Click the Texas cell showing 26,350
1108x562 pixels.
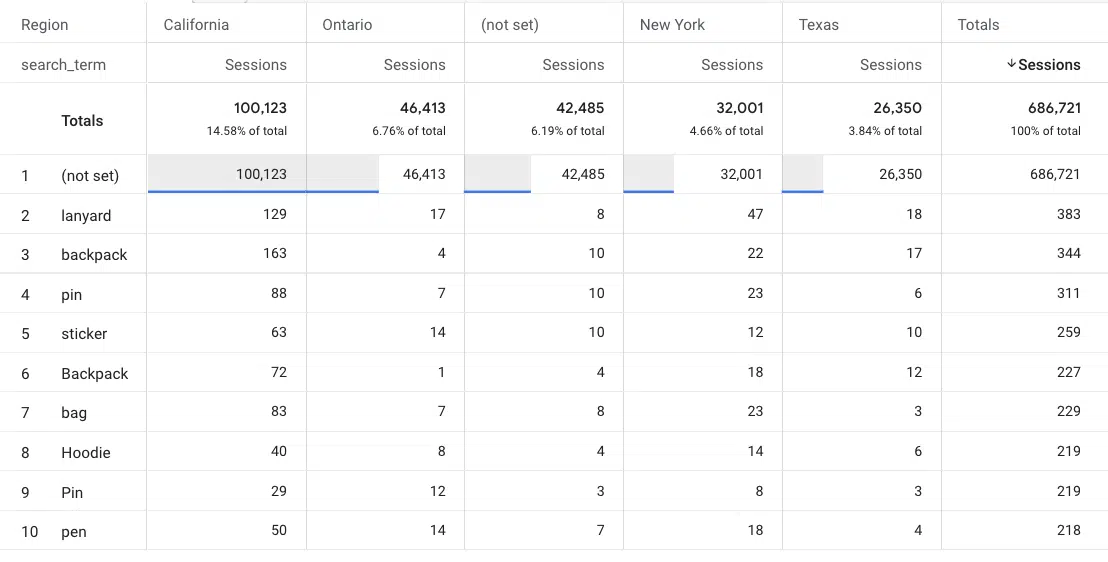[862, 174]
